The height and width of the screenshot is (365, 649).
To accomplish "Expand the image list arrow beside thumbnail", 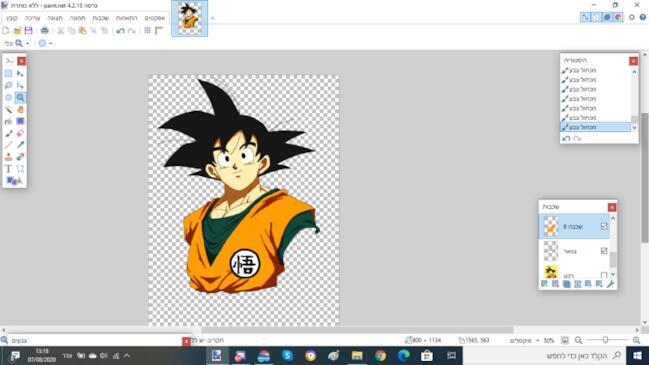I will pos(212,18).
